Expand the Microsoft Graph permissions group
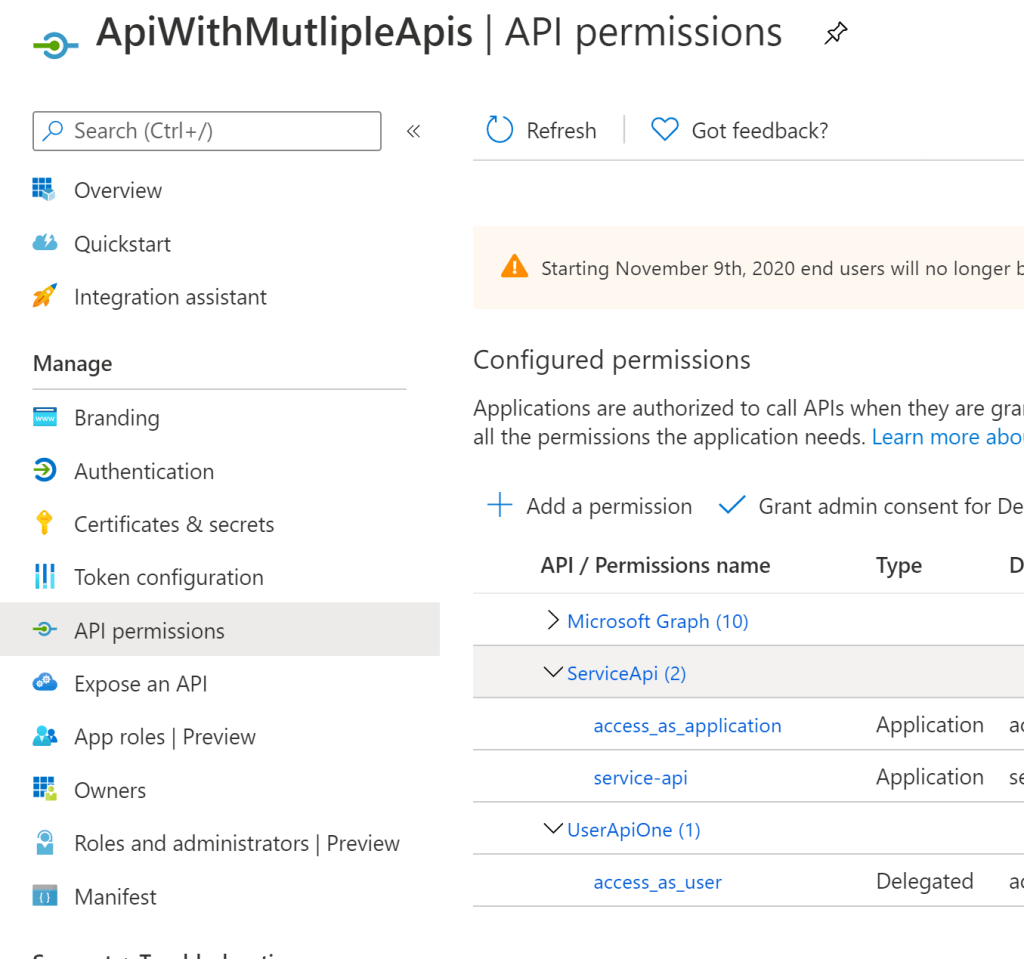This screenshot has height=959, width=1024. (x=552, y=620)
